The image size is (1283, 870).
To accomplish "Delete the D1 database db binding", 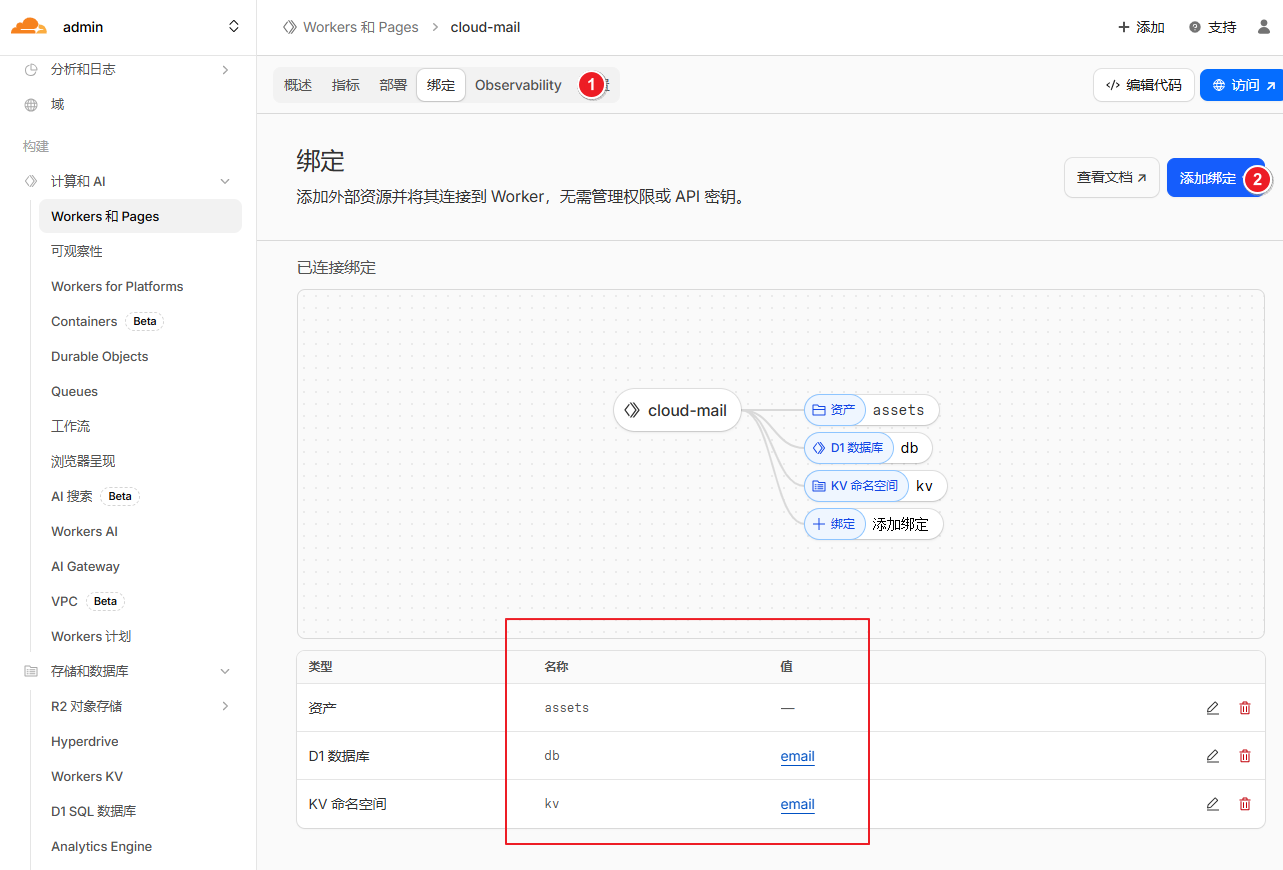I will tap(1244, 756).
